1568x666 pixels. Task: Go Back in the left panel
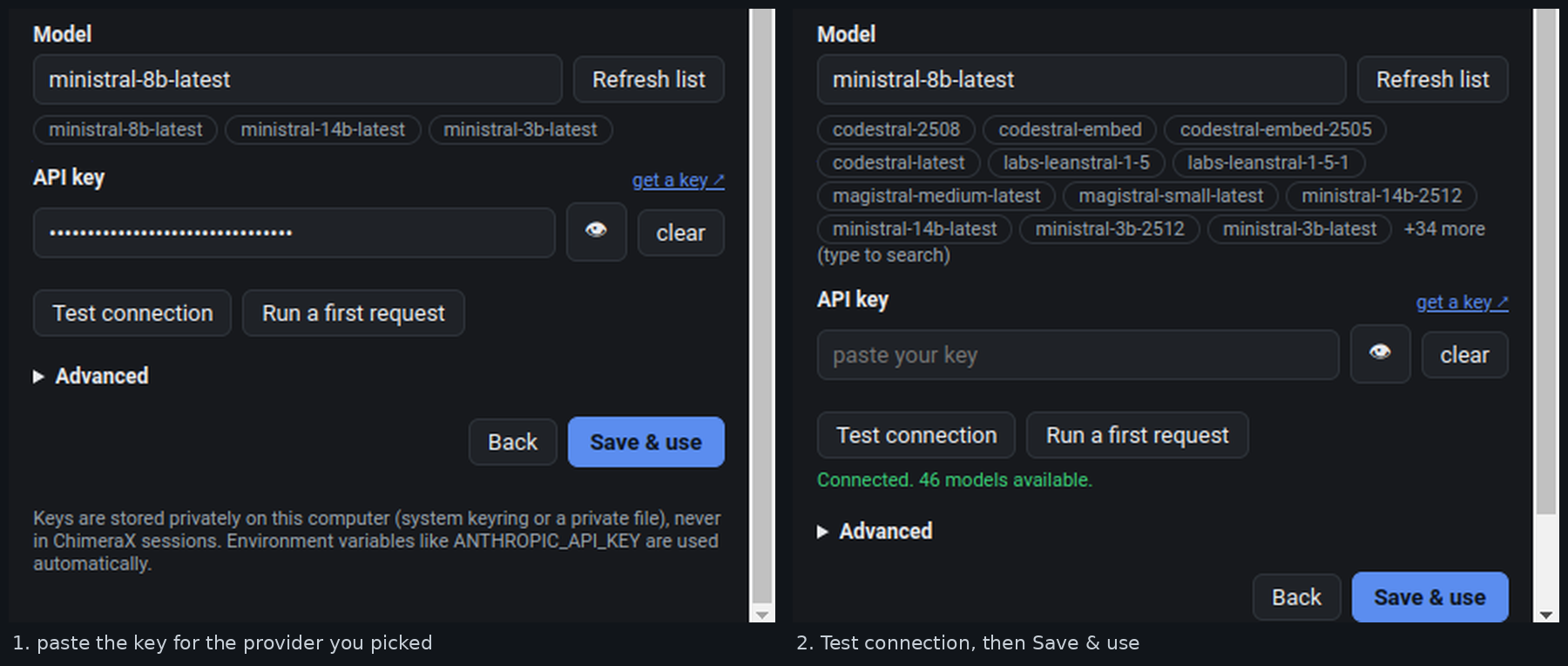pos(513,442)
